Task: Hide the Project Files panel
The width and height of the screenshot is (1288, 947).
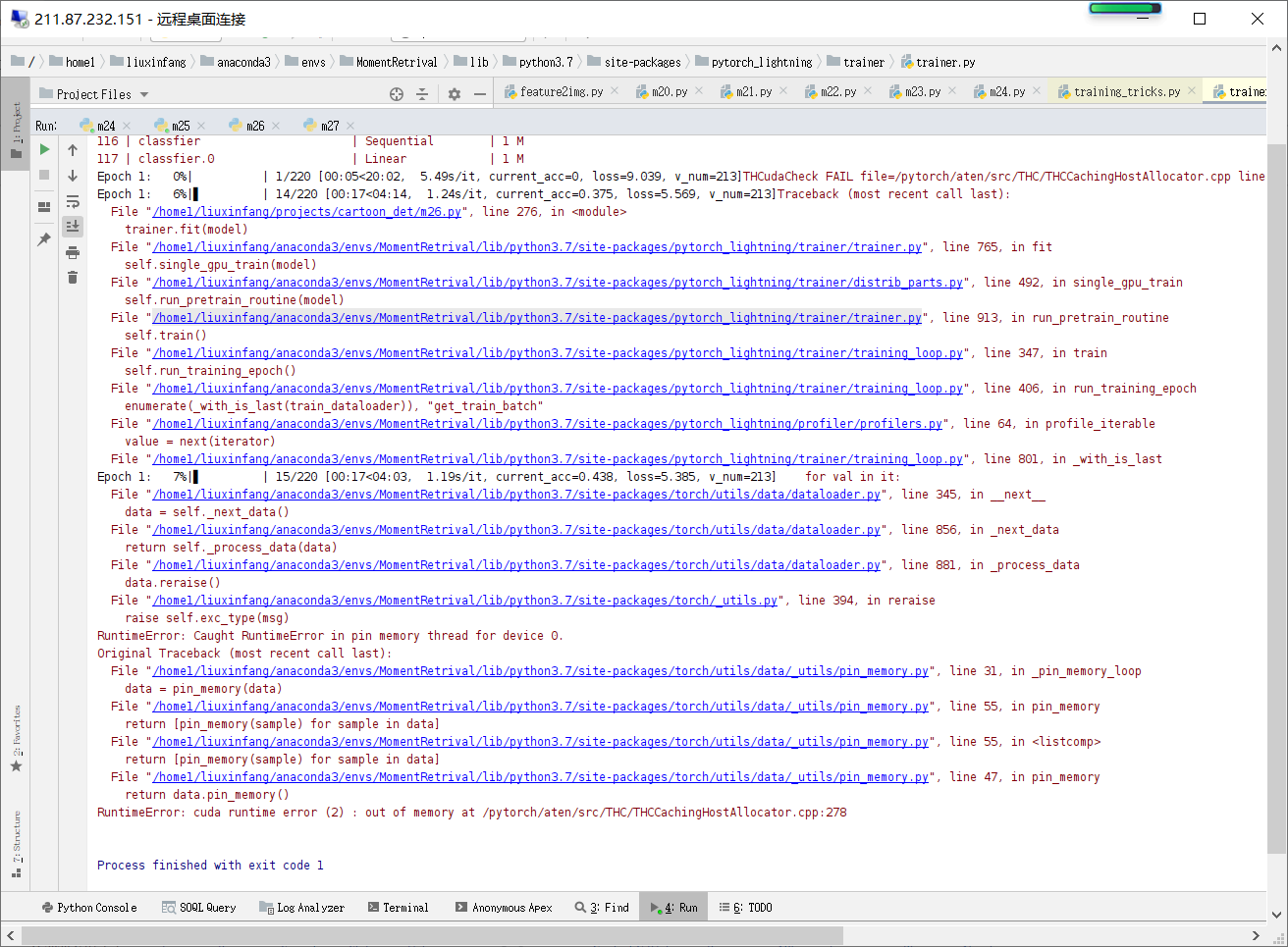Action: (x=480, y=94)
